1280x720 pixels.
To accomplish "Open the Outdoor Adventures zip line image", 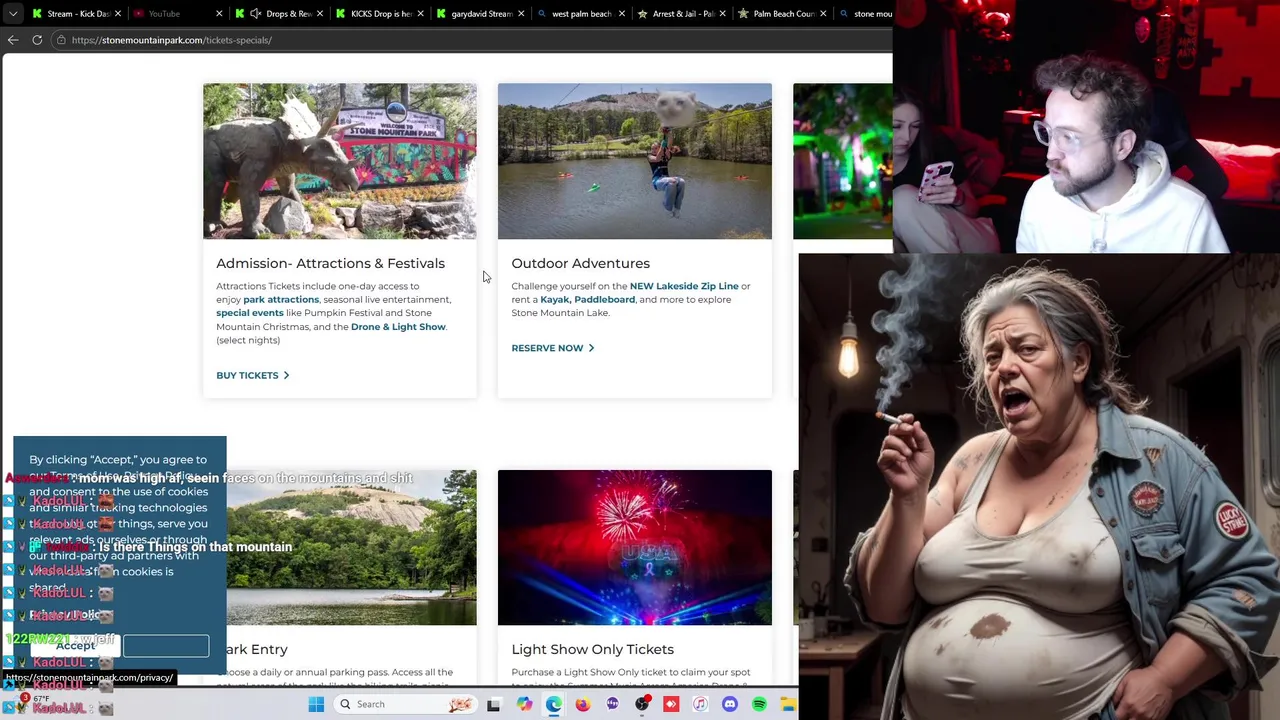I will (635, 161).
